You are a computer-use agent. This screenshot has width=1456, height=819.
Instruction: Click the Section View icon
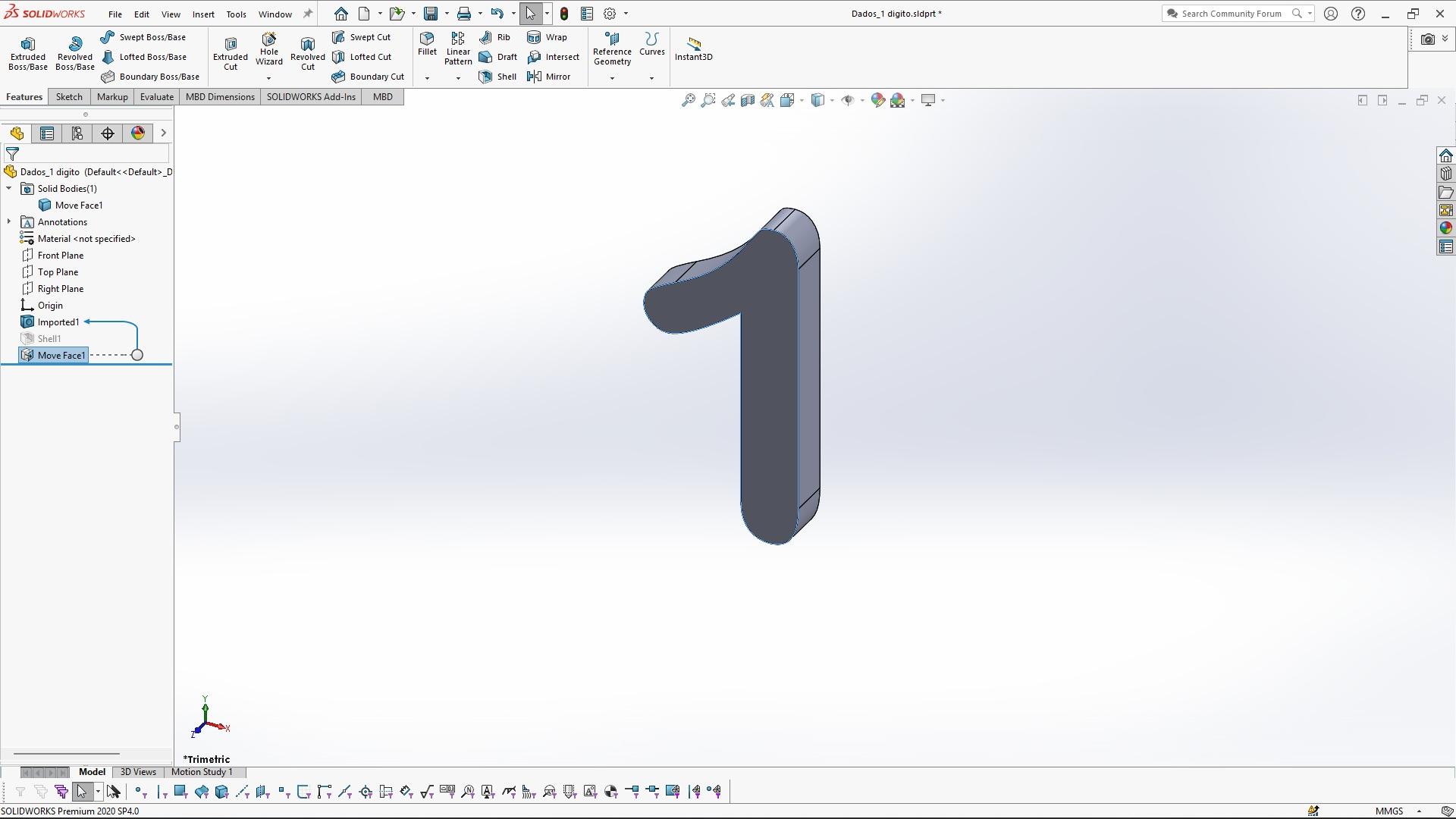tap(748, 100)
